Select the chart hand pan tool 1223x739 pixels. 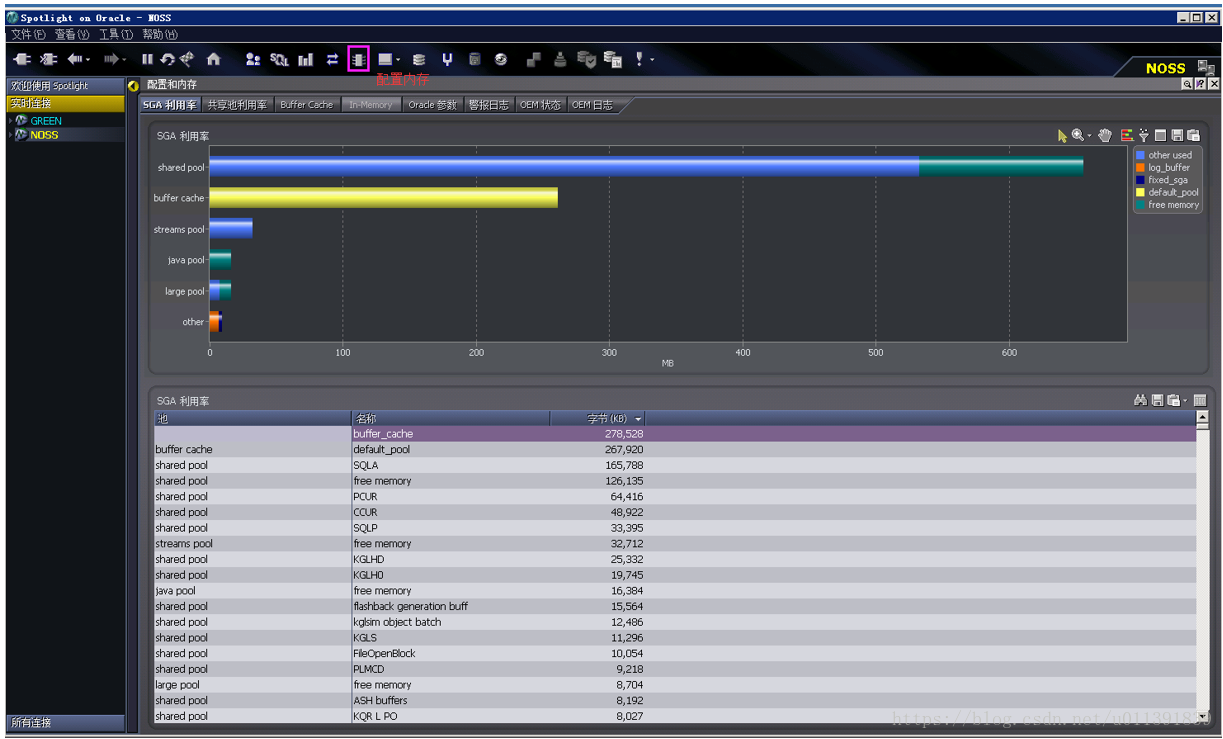(x=1105, y=135)
